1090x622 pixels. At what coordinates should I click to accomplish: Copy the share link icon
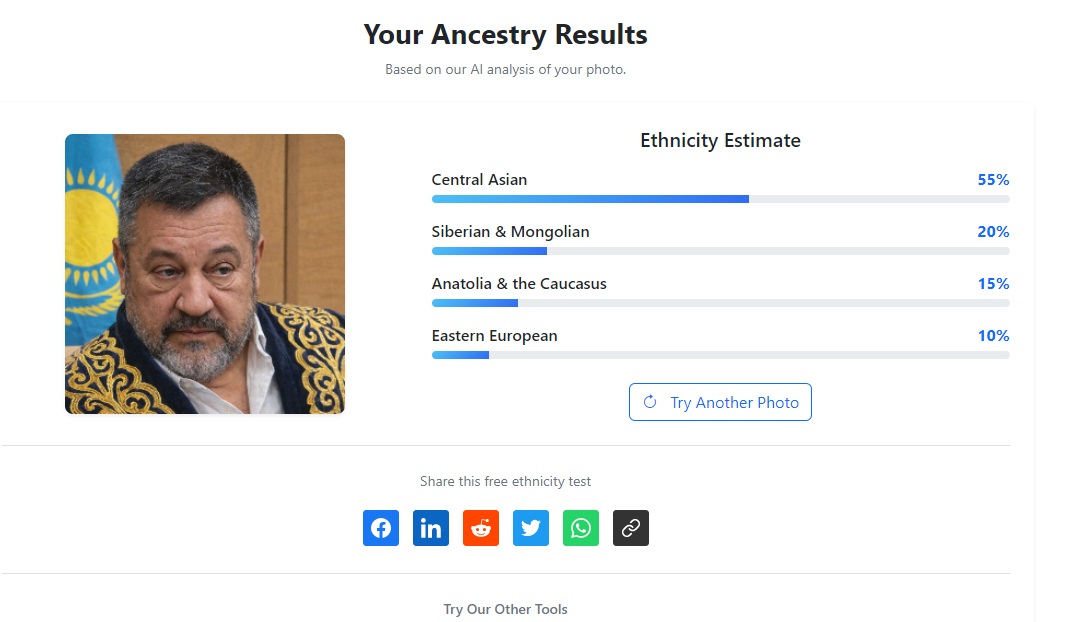[631, 528]
